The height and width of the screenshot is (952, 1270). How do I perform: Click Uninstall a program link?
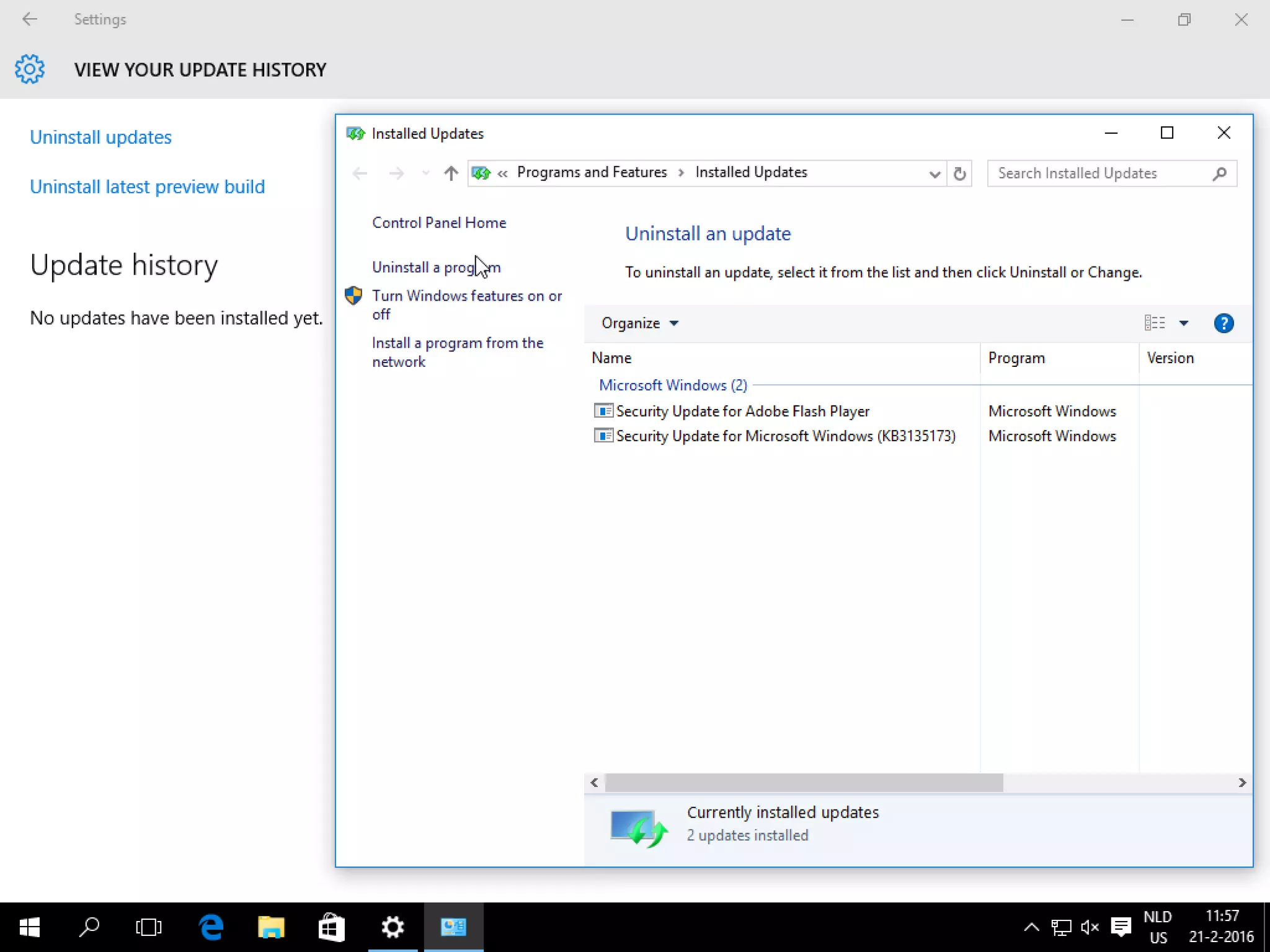pos(436,267)
